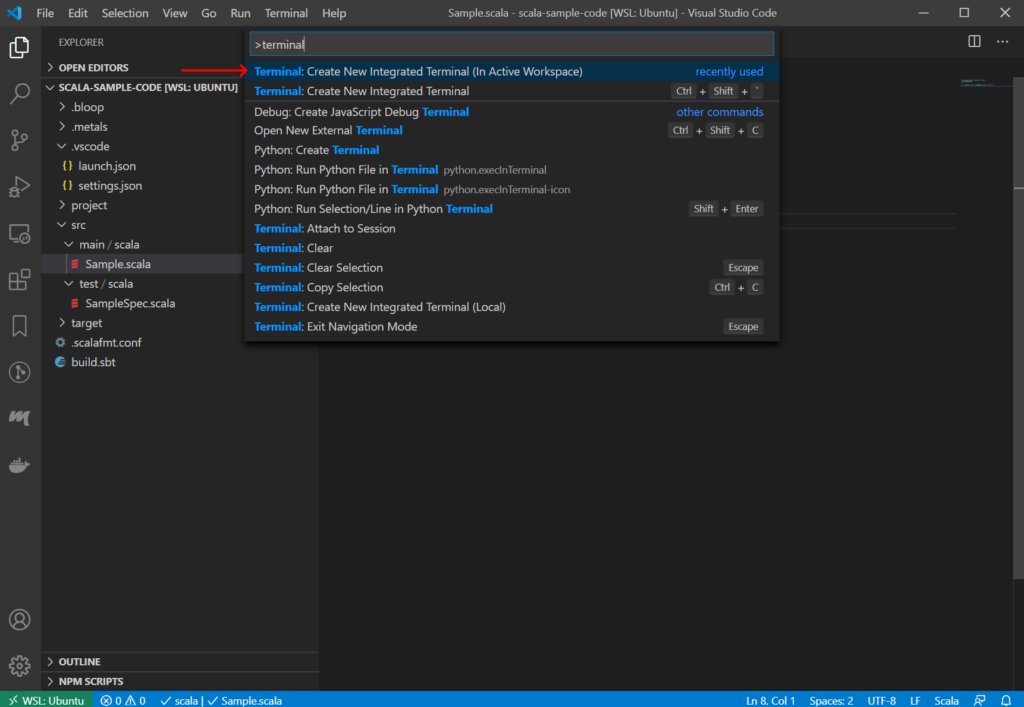Open the Terminal menu
Image resolution: width=1024 pixels, height=707 pixels.
(x=286, y=13)
